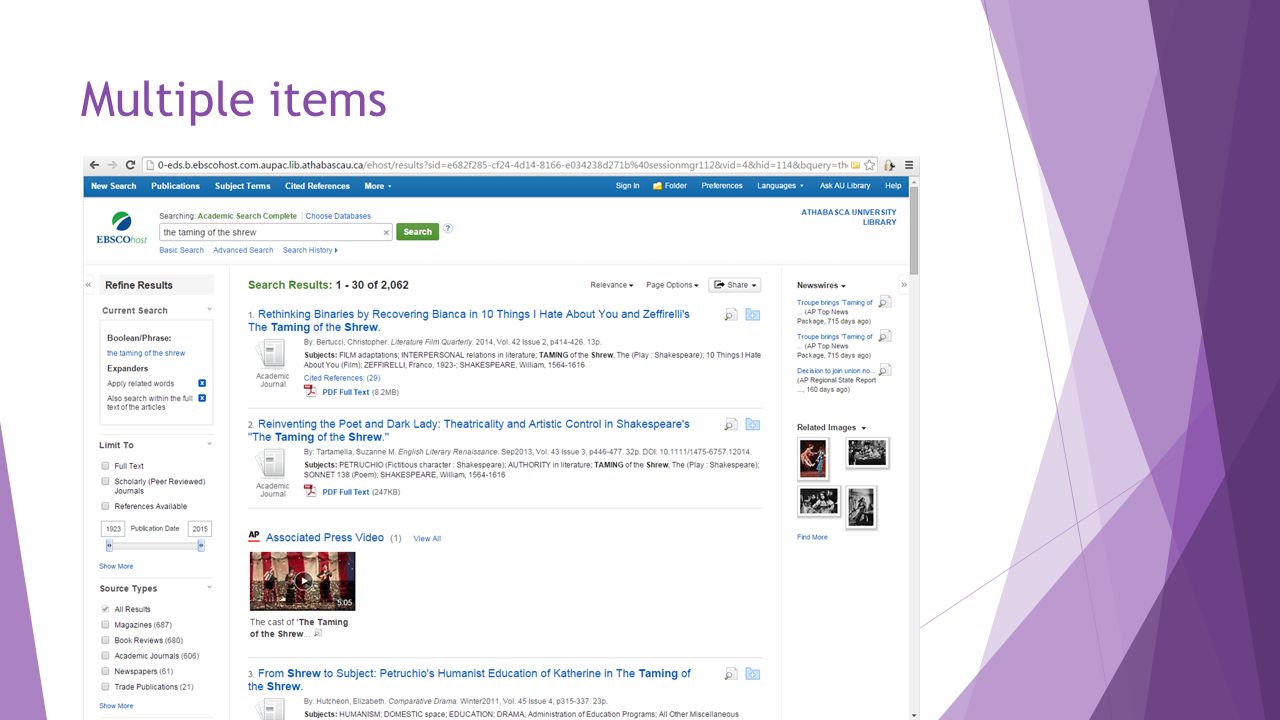
Task: Remove 'Also search within full text' x icon
Action: (x=202, y=398)
